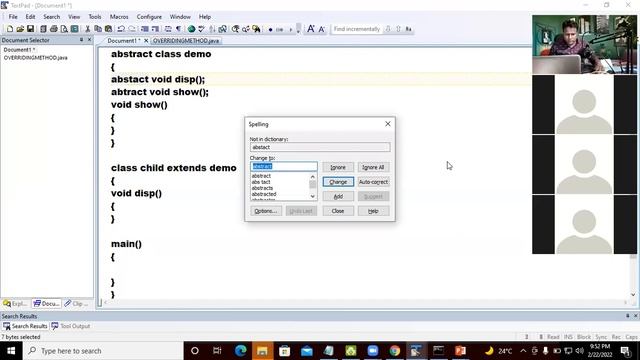This screenshot has height=360, width=640.
Task: Save the document with the floppy icon
Action: click(30, 29)
